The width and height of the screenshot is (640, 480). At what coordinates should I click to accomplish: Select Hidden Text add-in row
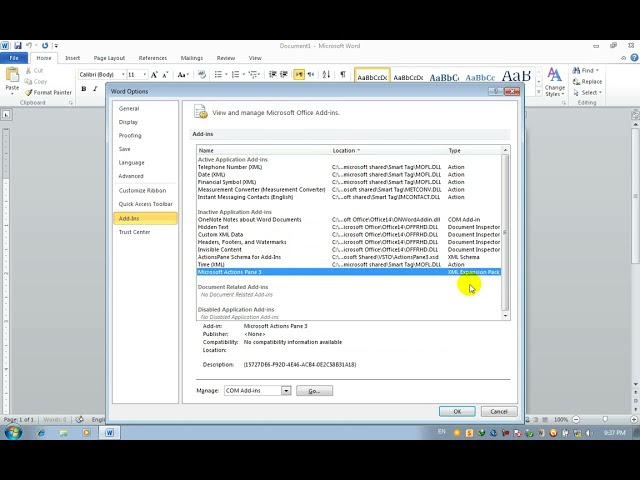click(x=349, y=227)
